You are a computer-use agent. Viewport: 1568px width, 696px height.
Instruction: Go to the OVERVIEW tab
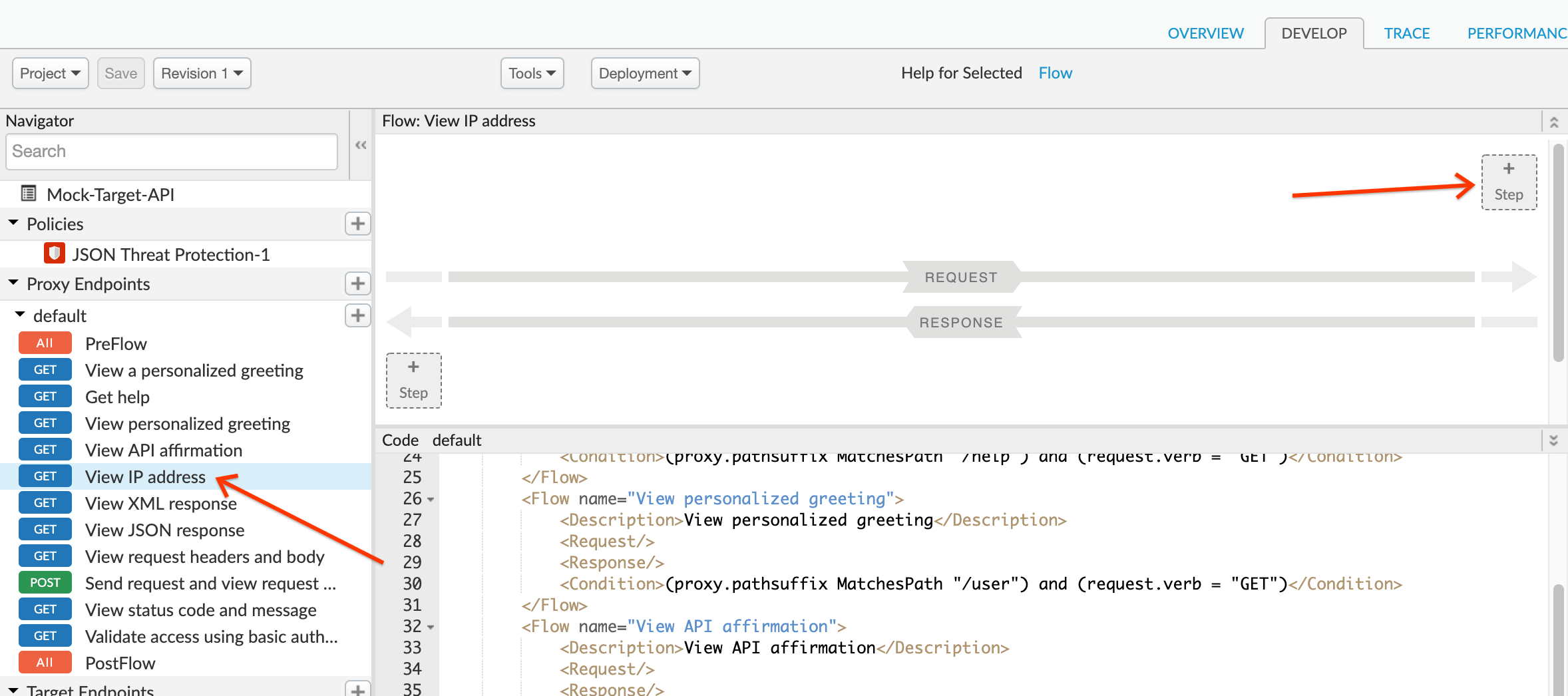pyautogui.click(x=1205, y=33)
